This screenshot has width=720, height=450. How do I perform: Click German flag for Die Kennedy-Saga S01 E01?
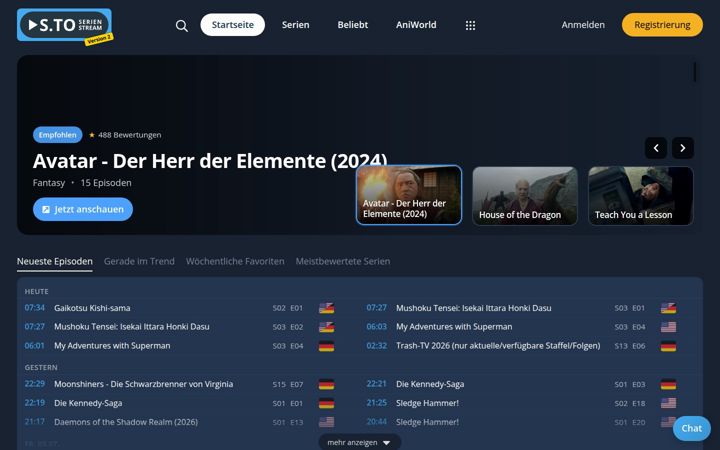click(326, 403)
